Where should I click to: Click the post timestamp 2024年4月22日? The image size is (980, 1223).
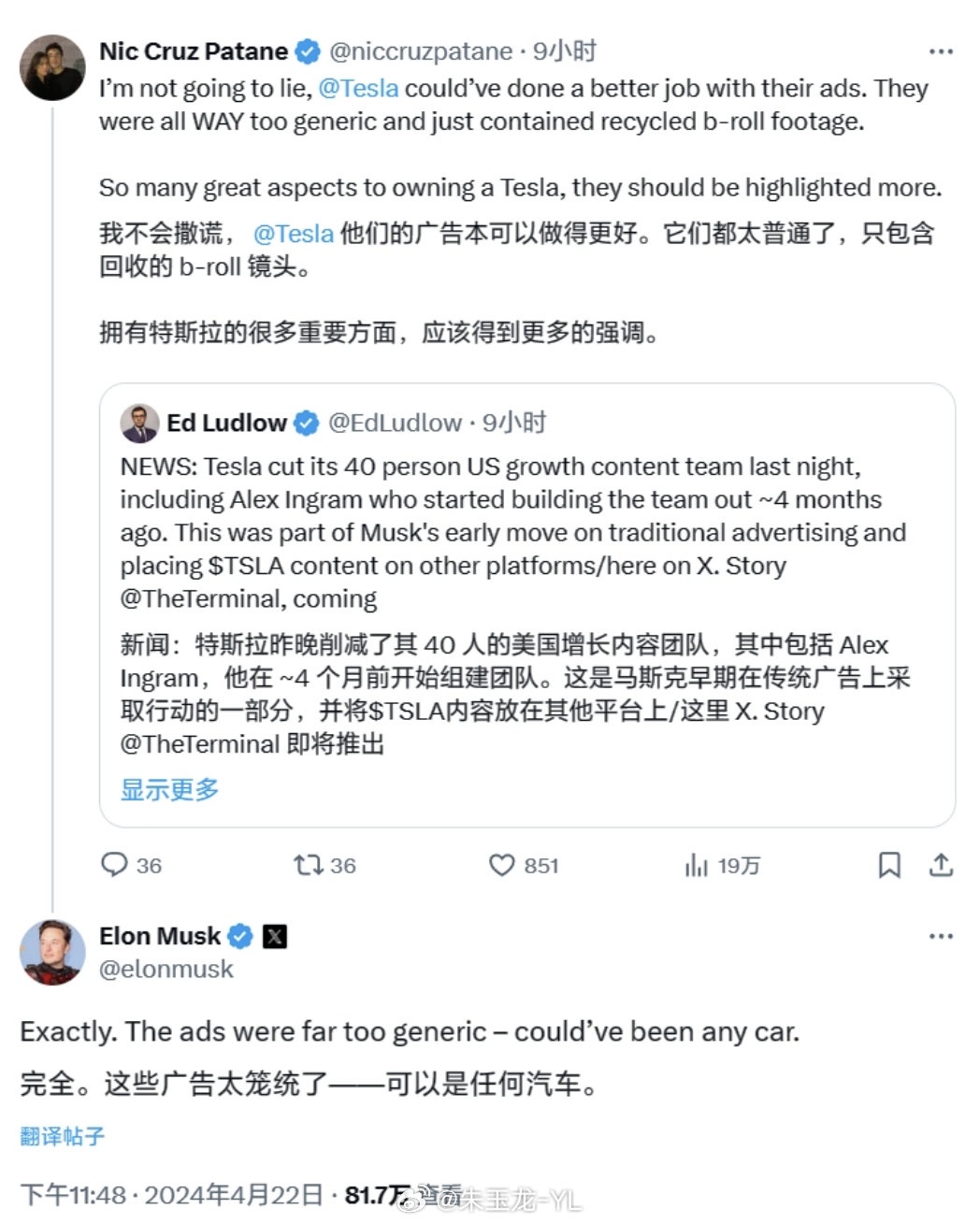pyautogui.click(x=234, y=1194)
